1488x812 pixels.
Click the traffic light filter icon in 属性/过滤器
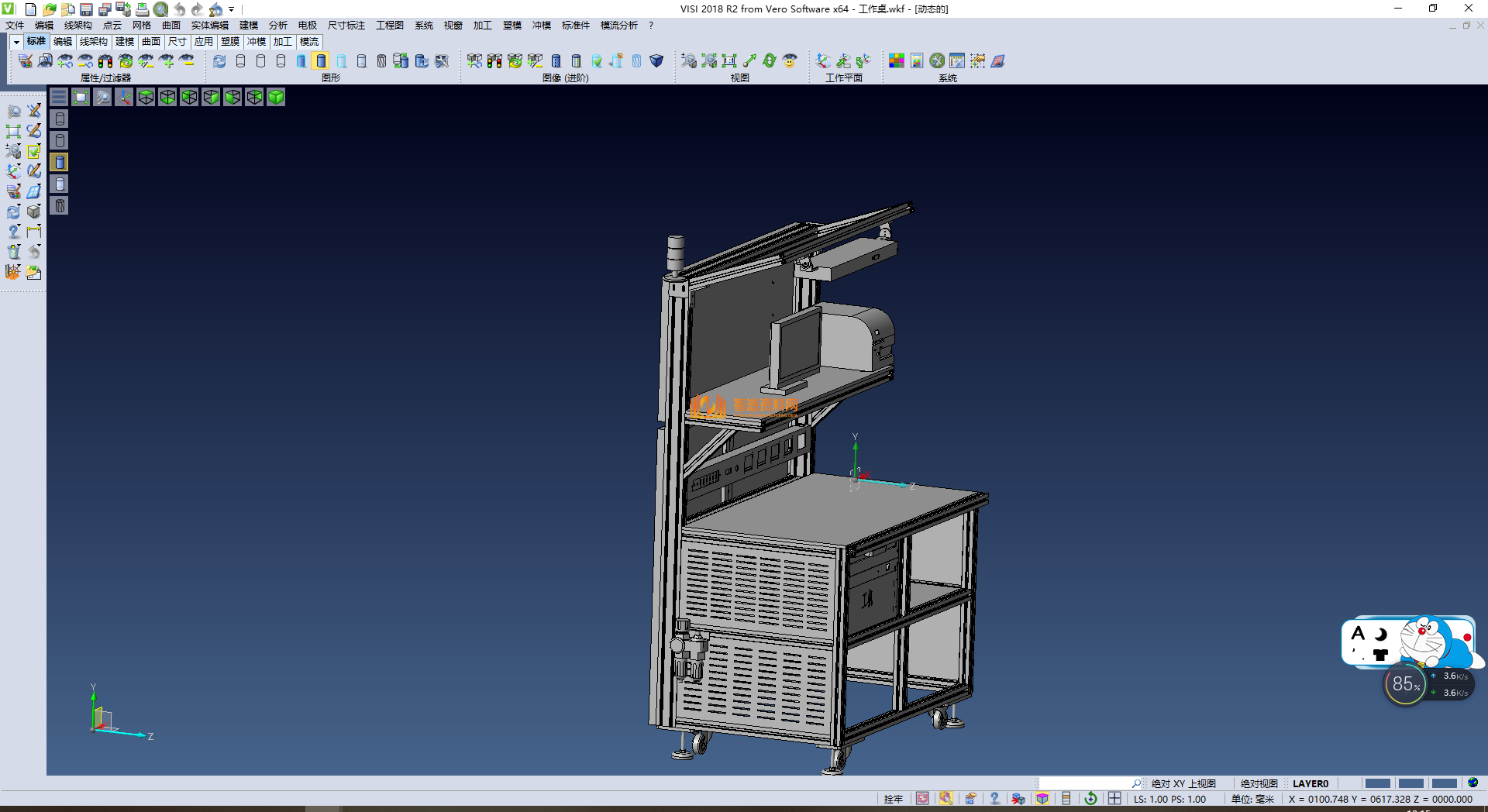(105, 60)
